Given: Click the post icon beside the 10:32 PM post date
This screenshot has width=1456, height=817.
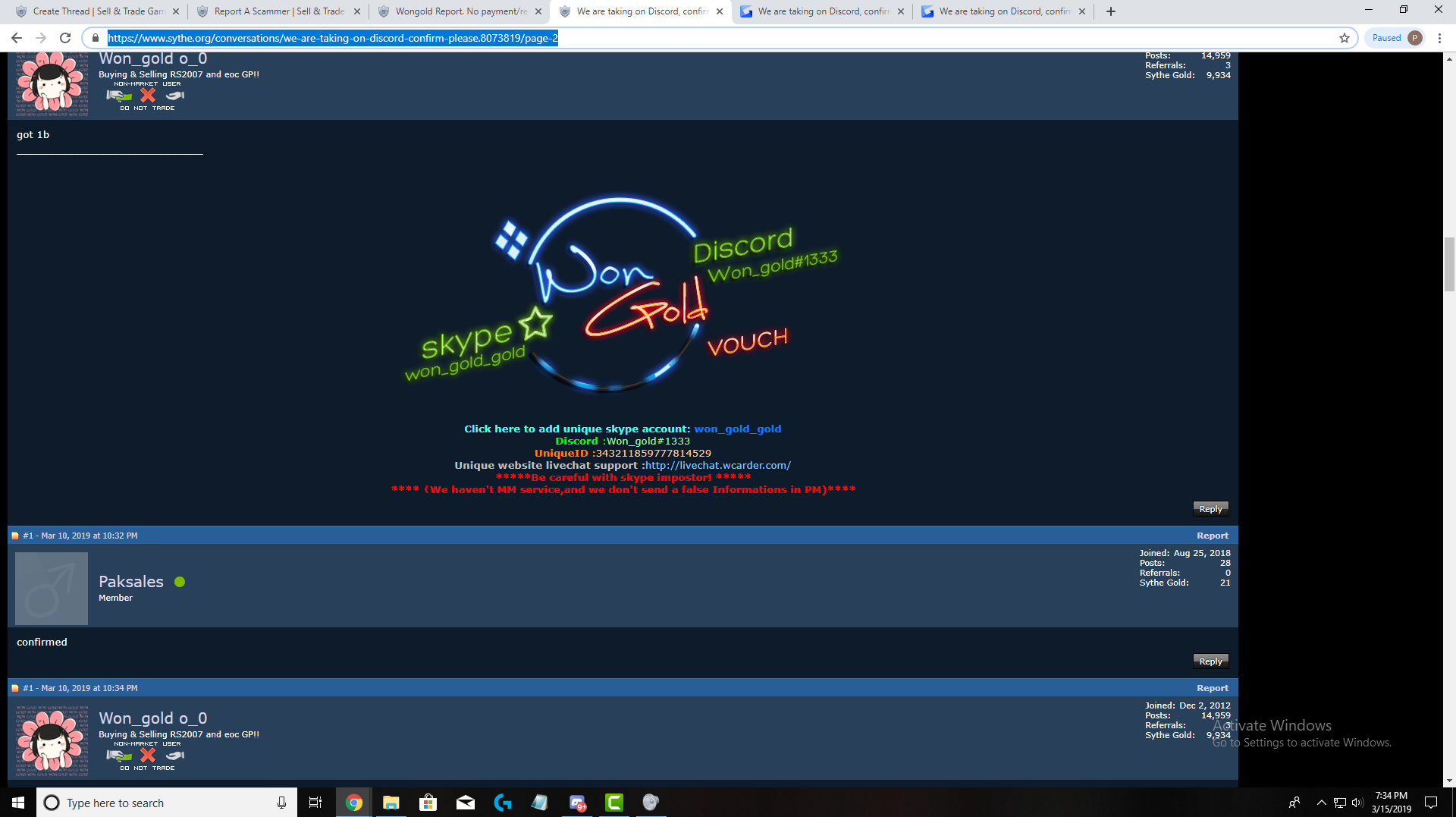Looking at the screenshot, I should [x=15, y=536].
